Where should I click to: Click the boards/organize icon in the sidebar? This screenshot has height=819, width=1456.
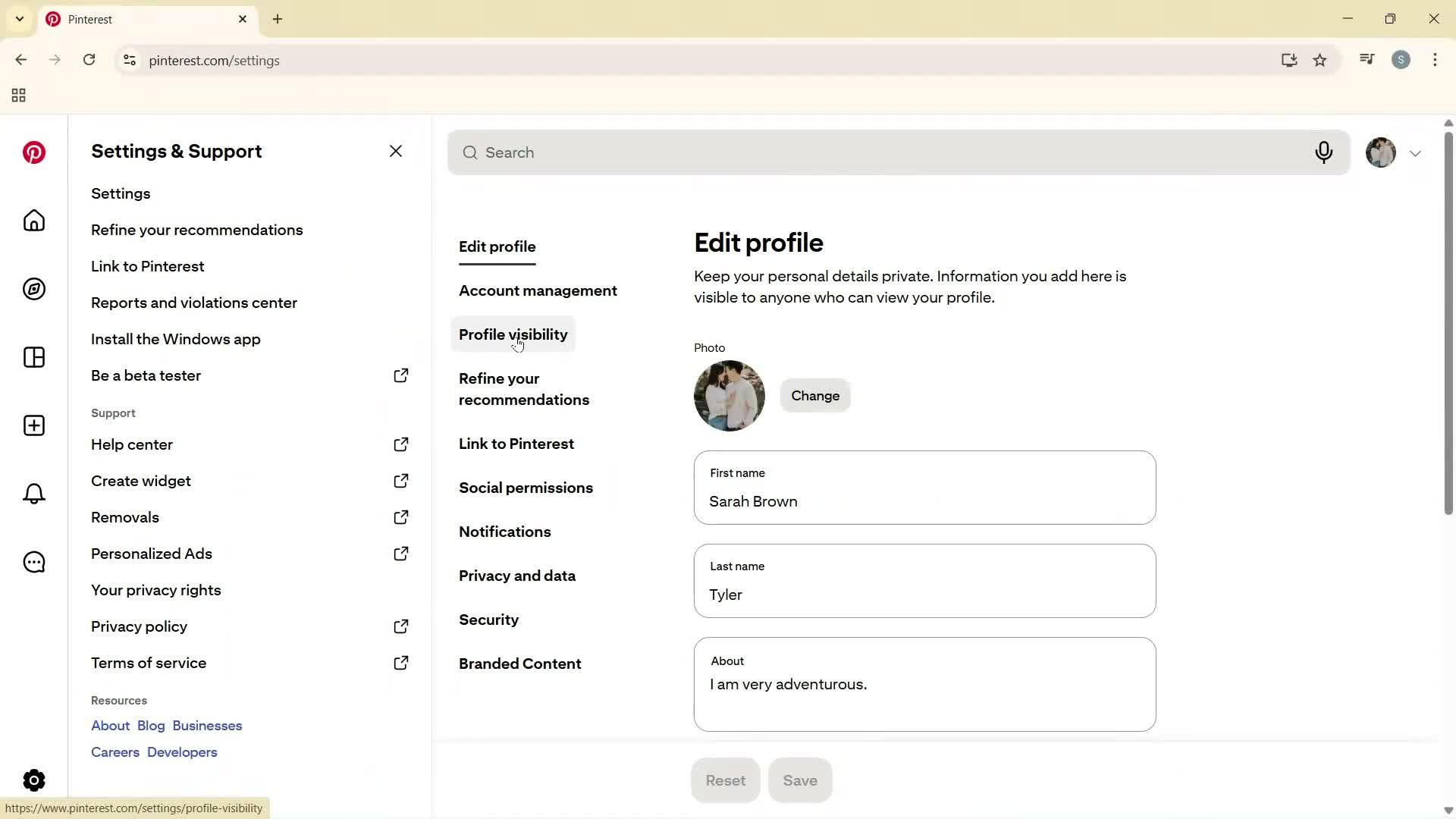click(33, 357)
